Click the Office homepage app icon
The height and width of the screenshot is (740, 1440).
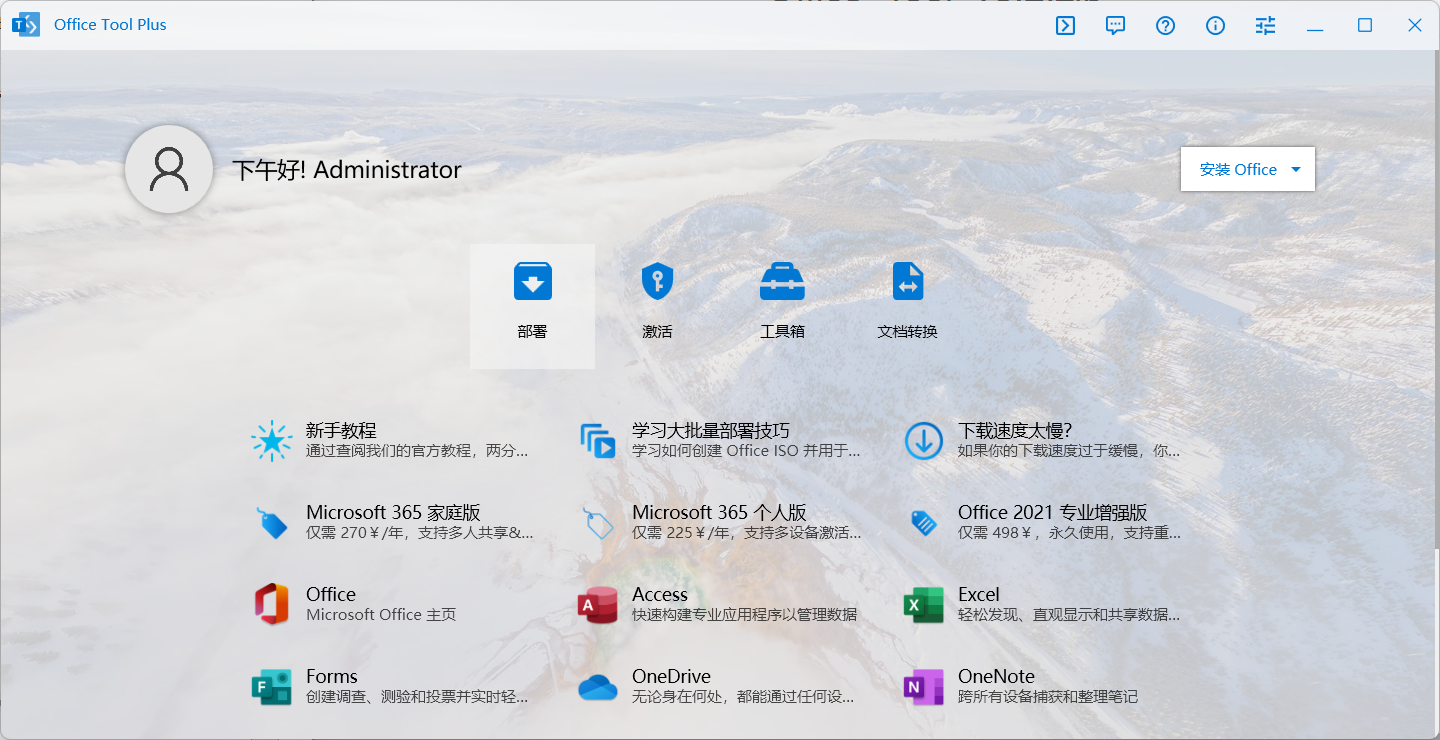point(271,604)
